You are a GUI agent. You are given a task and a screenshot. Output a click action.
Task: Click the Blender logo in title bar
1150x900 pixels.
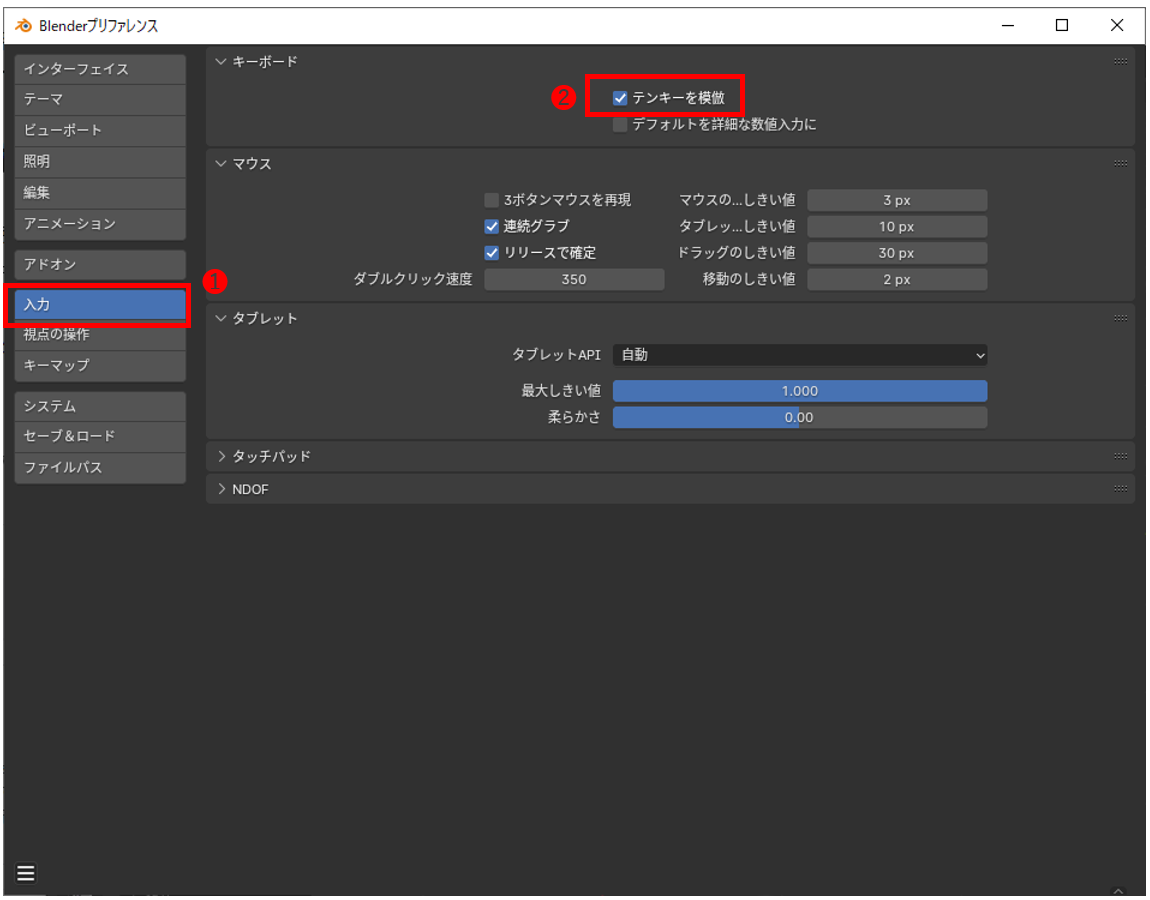click(x=23, y=26)
